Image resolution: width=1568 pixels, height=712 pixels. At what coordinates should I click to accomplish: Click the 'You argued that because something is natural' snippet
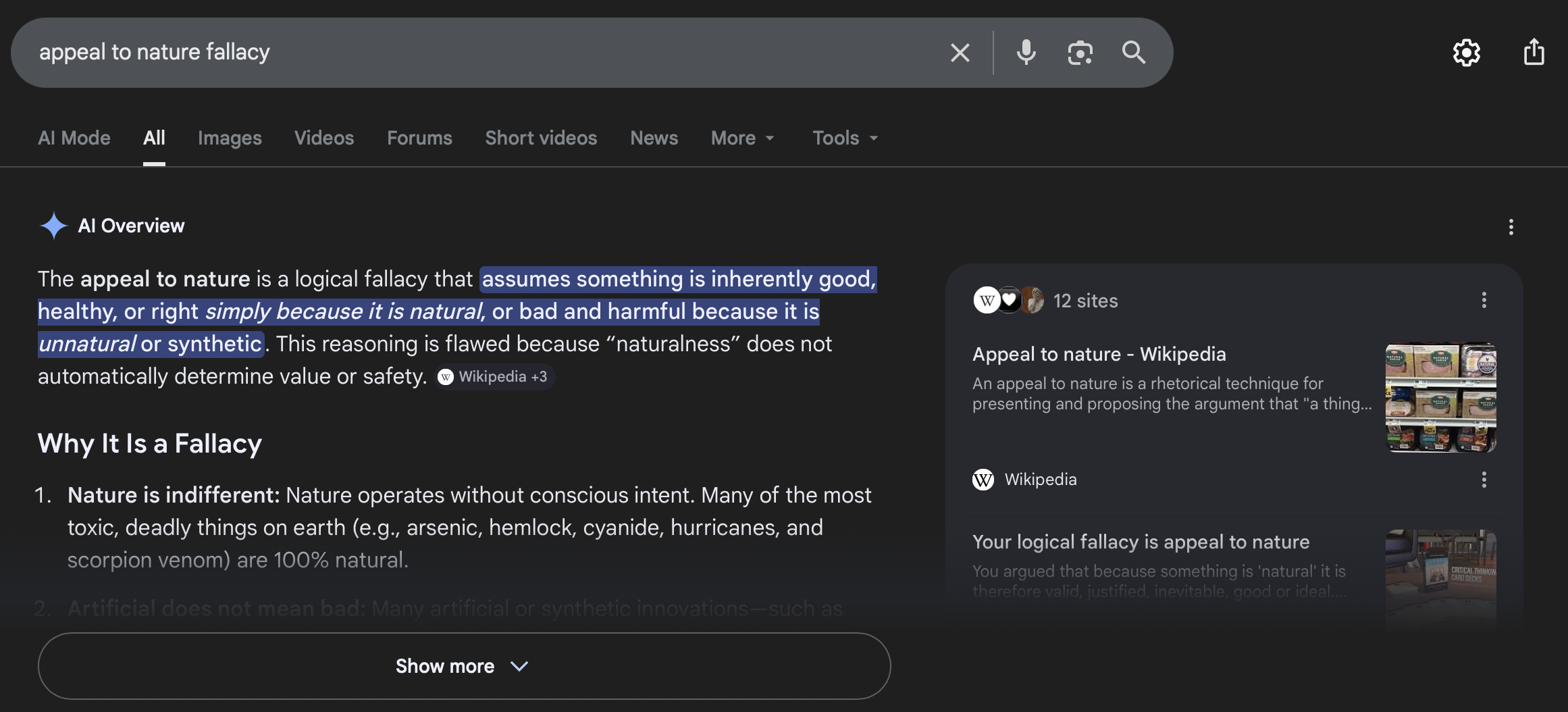coord(1159,581)
